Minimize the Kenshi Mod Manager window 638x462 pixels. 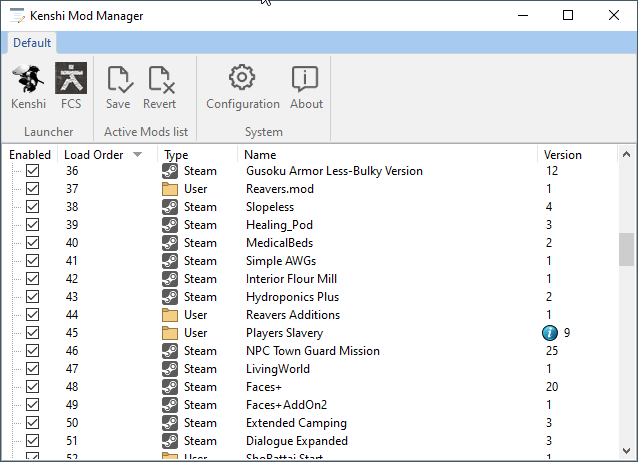[x=523, y=15]
